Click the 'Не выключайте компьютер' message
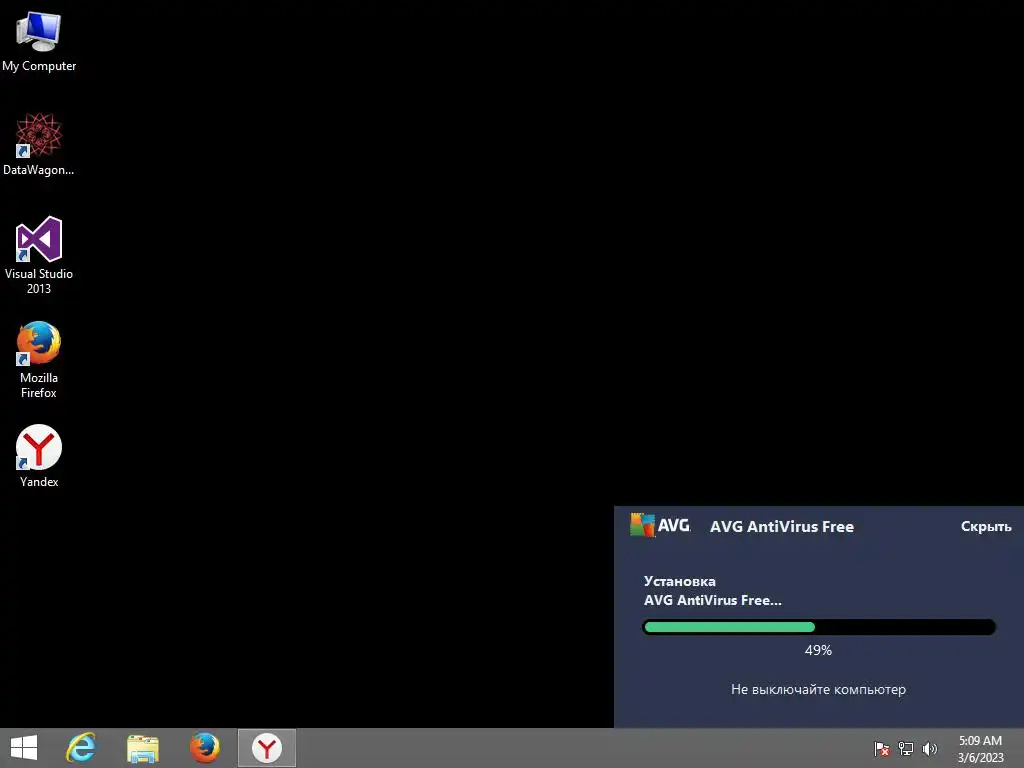This screenshot has width=1024, height=768. pos(818,690)
